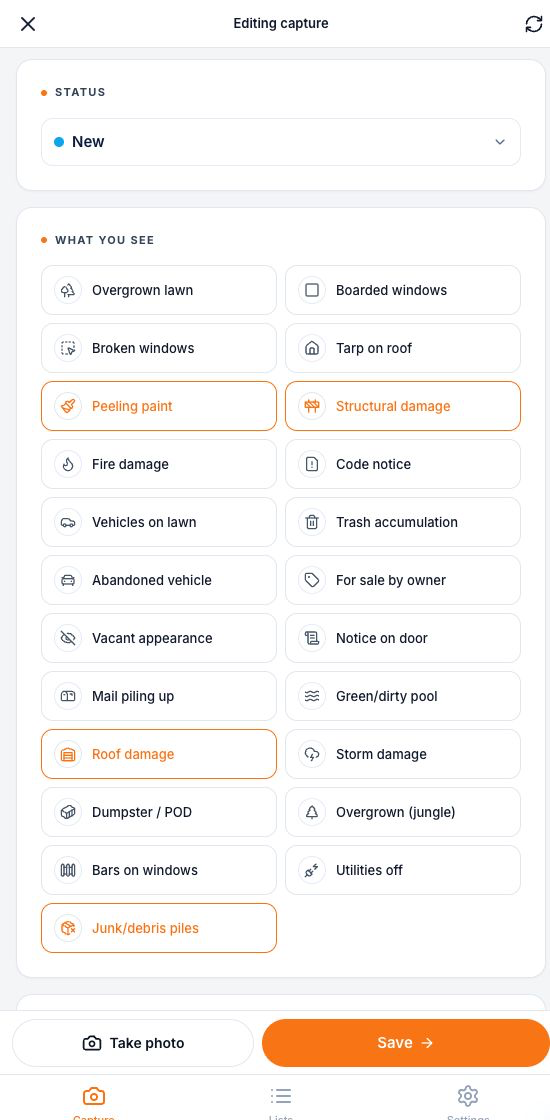Click the plug icon for Utilities off
This screenshot has height=1120, width=550.
click(312, 870)
